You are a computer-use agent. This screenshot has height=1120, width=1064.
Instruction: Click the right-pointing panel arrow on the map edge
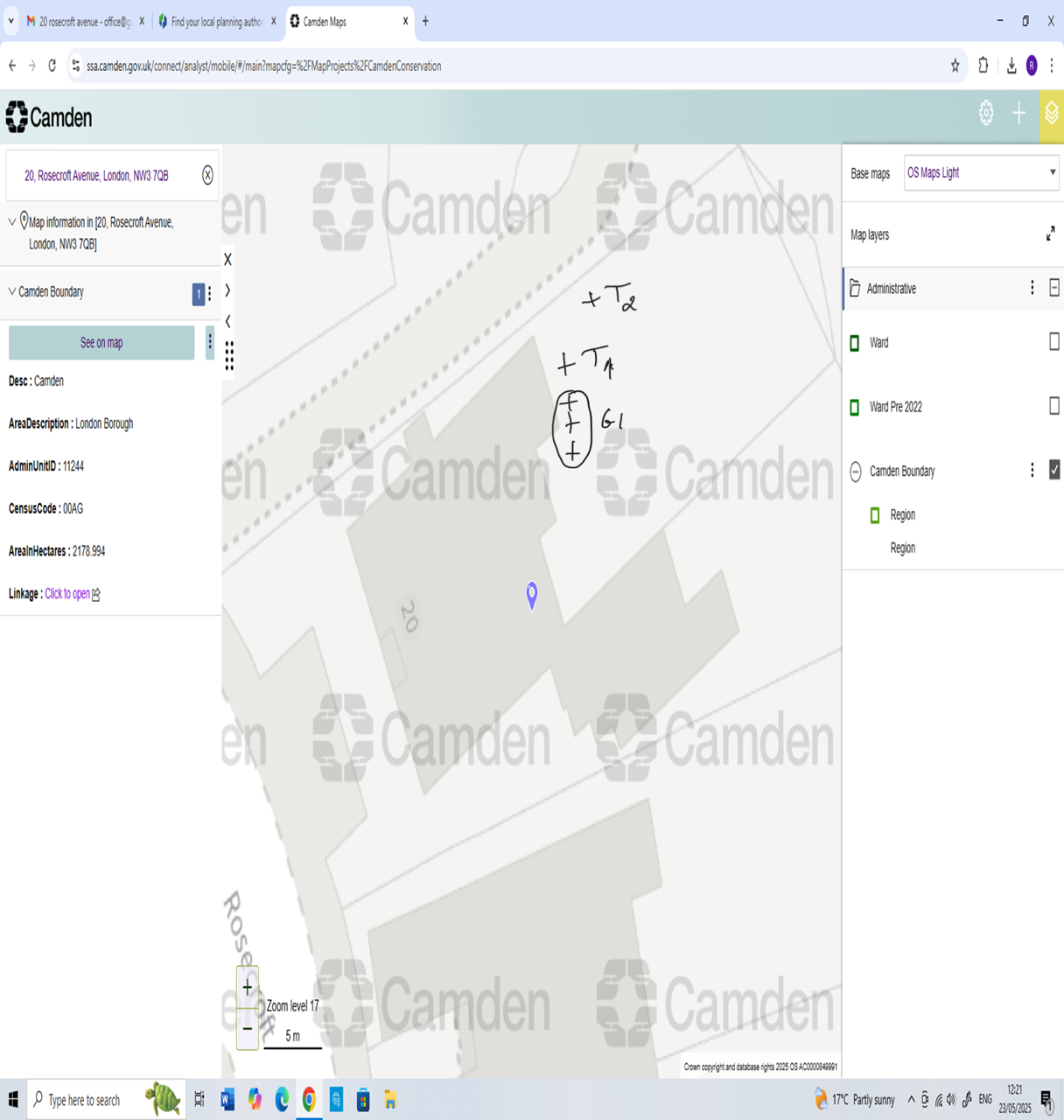[x=227, y=290]
